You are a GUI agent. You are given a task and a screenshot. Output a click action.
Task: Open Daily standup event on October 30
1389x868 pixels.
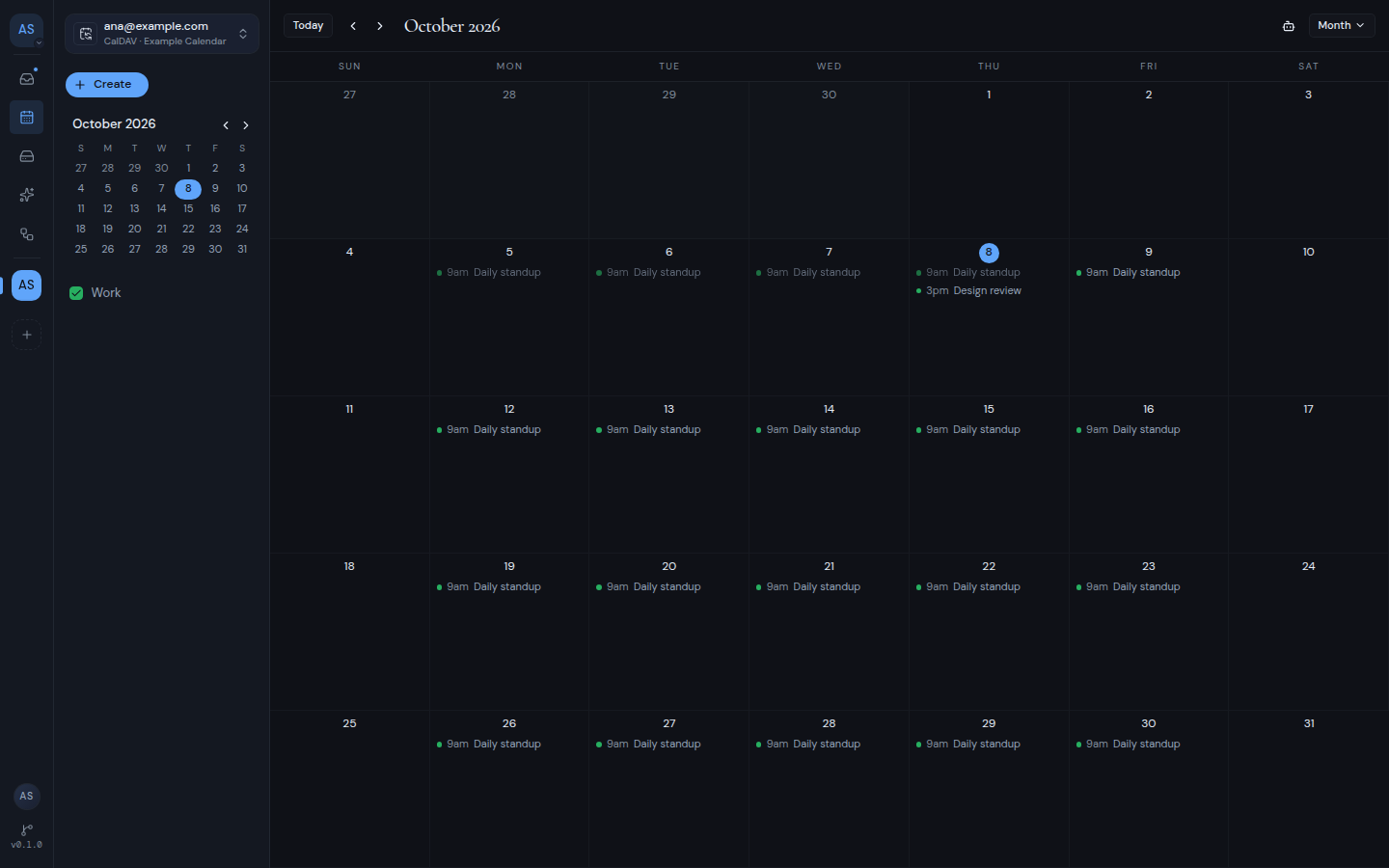[1149, 745]
